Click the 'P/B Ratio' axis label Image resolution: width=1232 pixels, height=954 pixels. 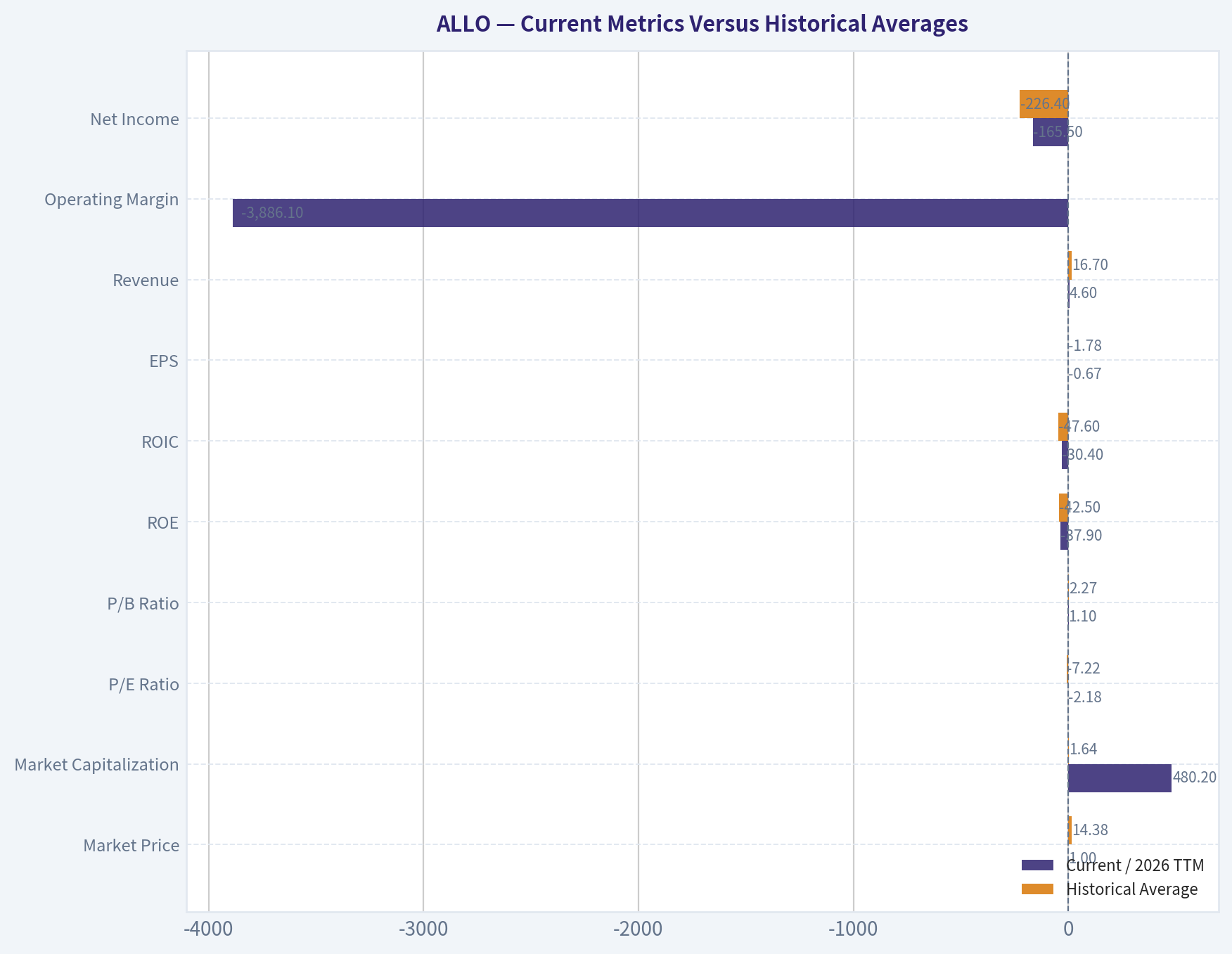coord(143,604)
